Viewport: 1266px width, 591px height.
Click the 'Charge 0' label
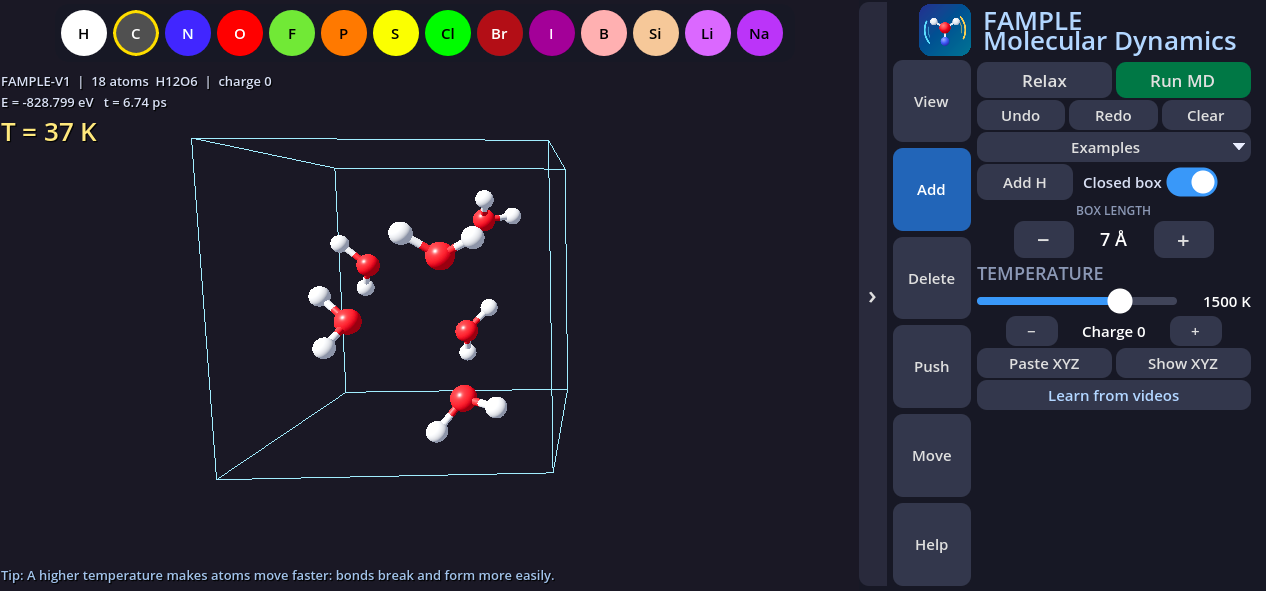tap(1114, 331)
